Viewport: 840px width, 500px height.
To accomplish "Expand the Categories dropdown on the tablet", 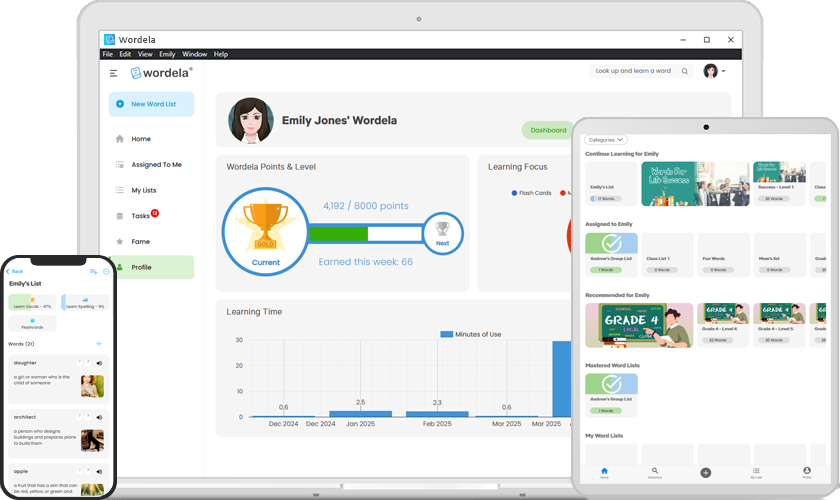I will [x=606, y=140].
